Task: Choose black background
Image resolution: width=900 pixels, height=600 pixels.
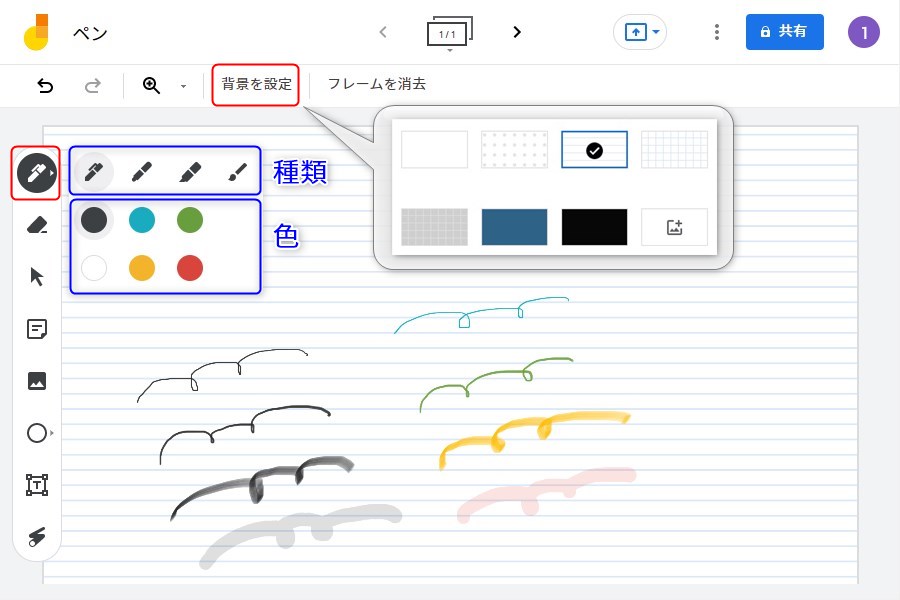Action: [x=594, y=227]
